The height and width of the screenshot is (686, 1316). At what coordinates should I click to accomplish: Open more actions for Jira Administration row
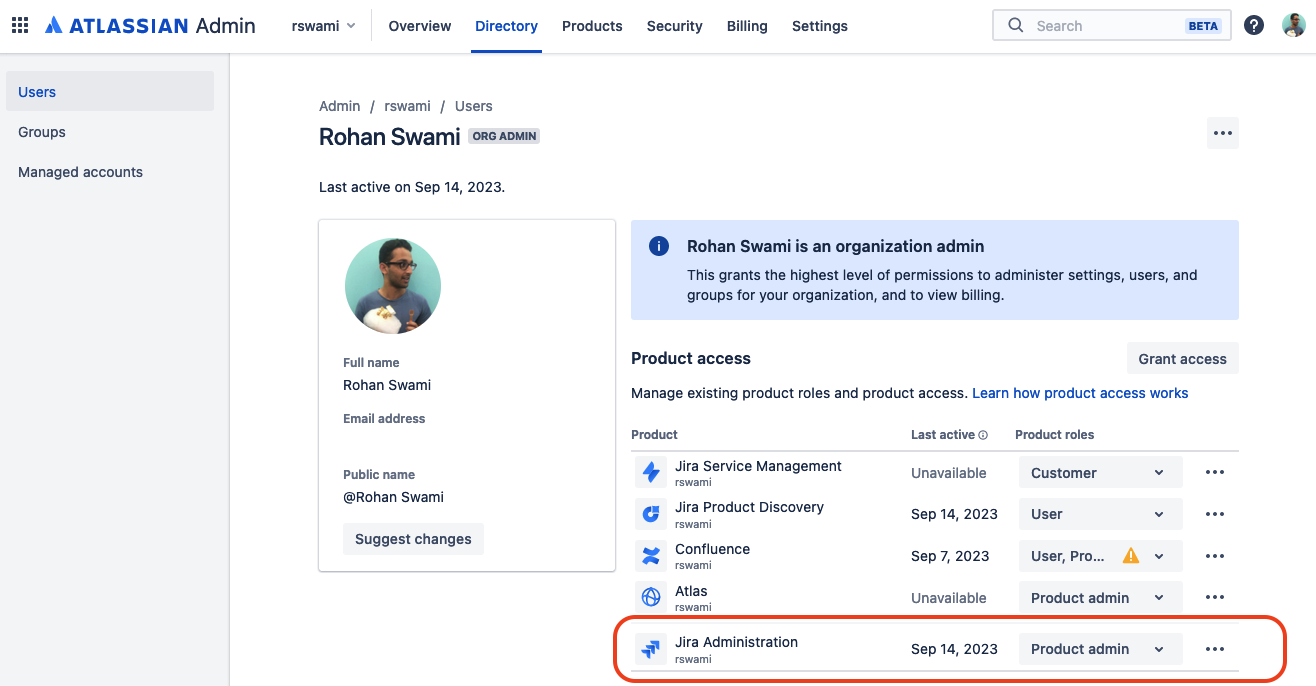tap(1215, 649)
